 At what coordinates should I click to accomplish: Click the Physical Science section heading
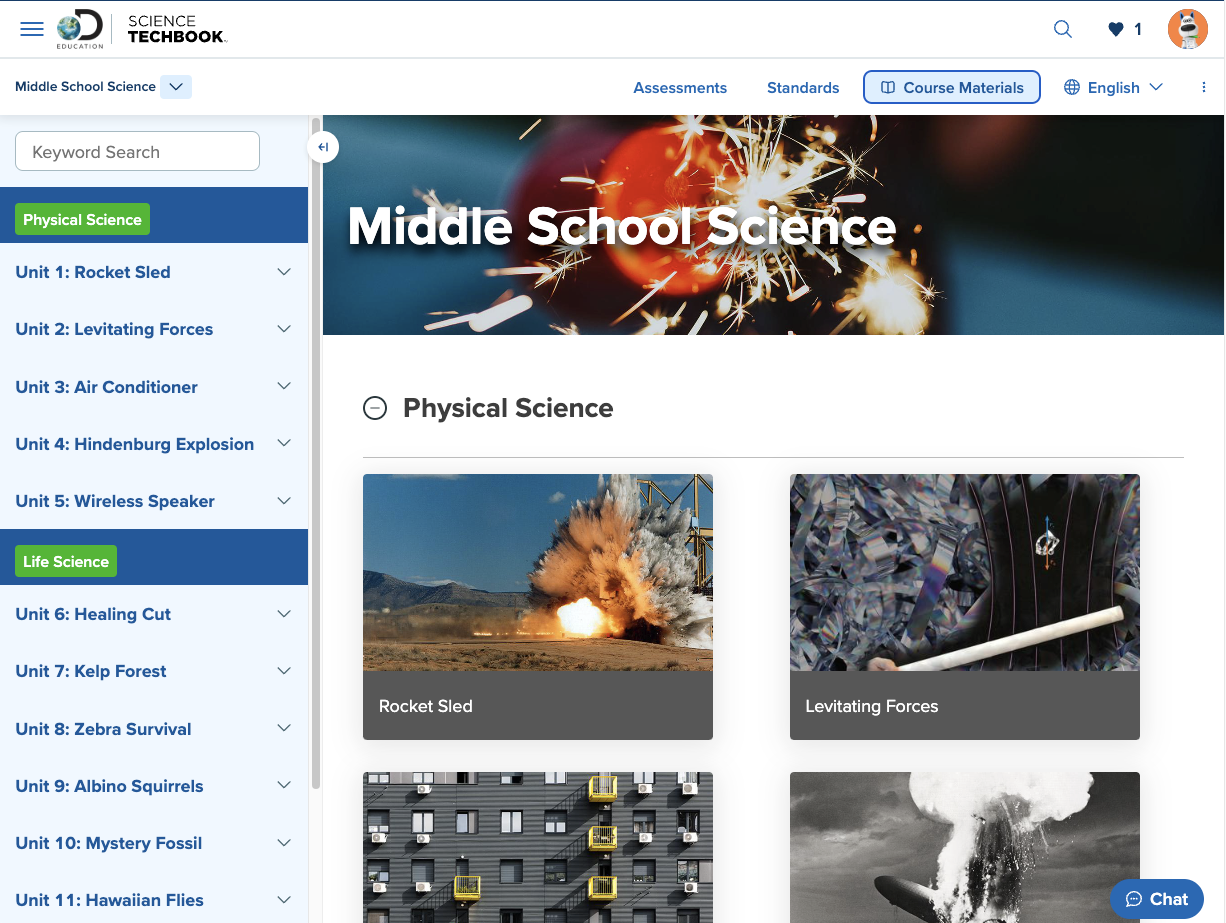[x=508, y=408]
